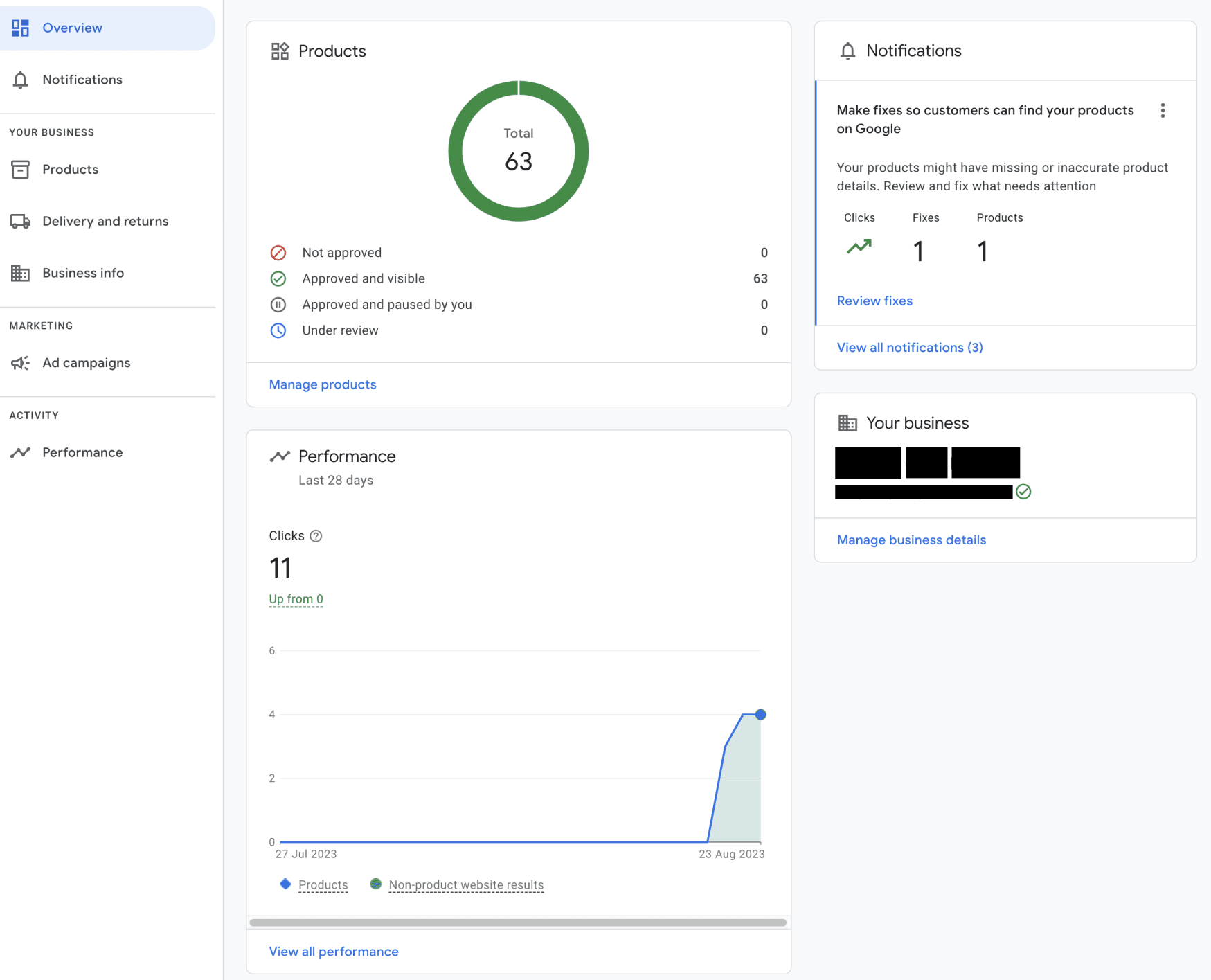Image resolution: width=1211 pixels, height=980 pixels.
Task: Open Ad campaigns via the megaphone icon
Action: pos(21,362)
